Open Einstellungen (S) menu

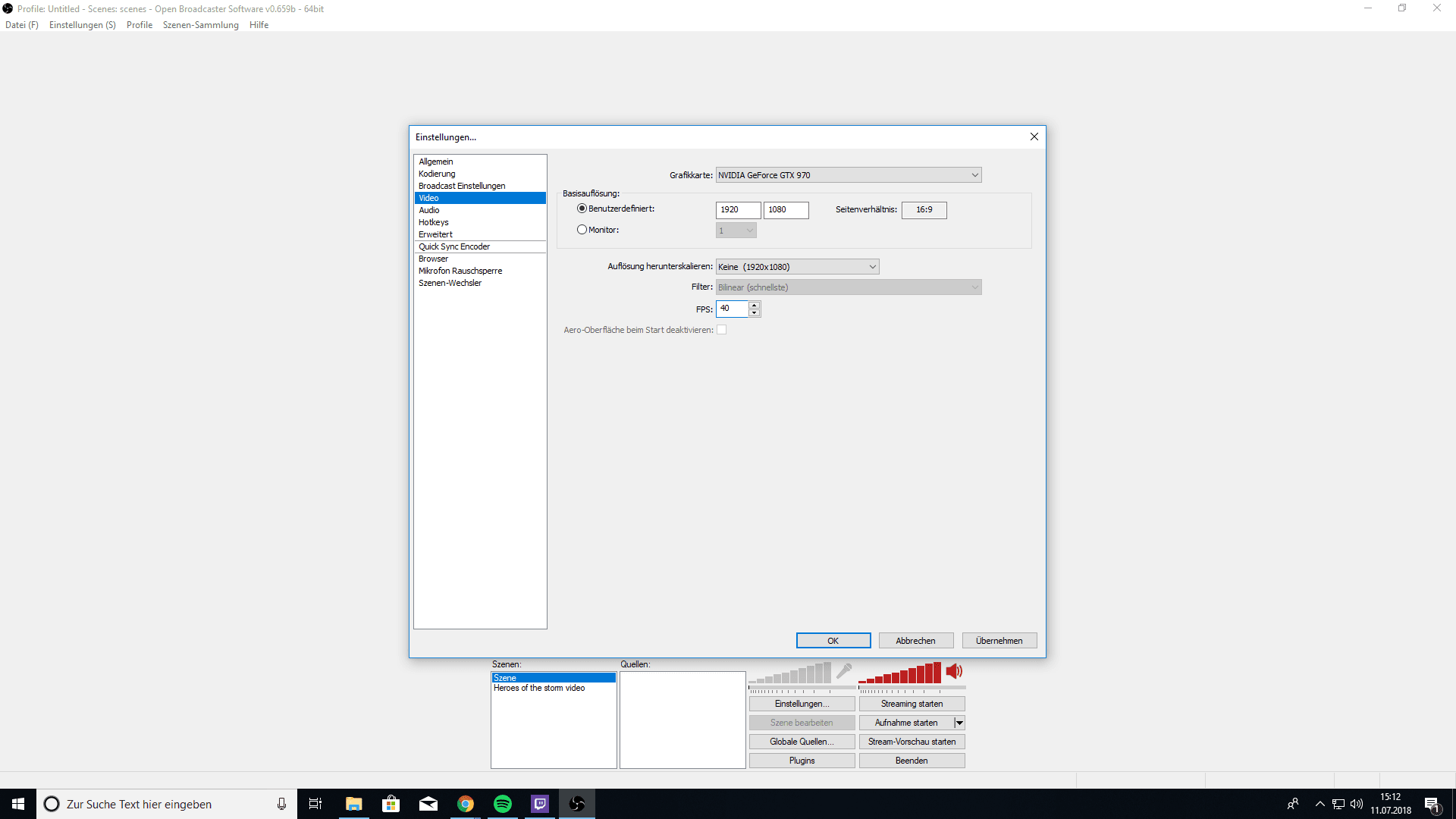(x=83, y=25)
